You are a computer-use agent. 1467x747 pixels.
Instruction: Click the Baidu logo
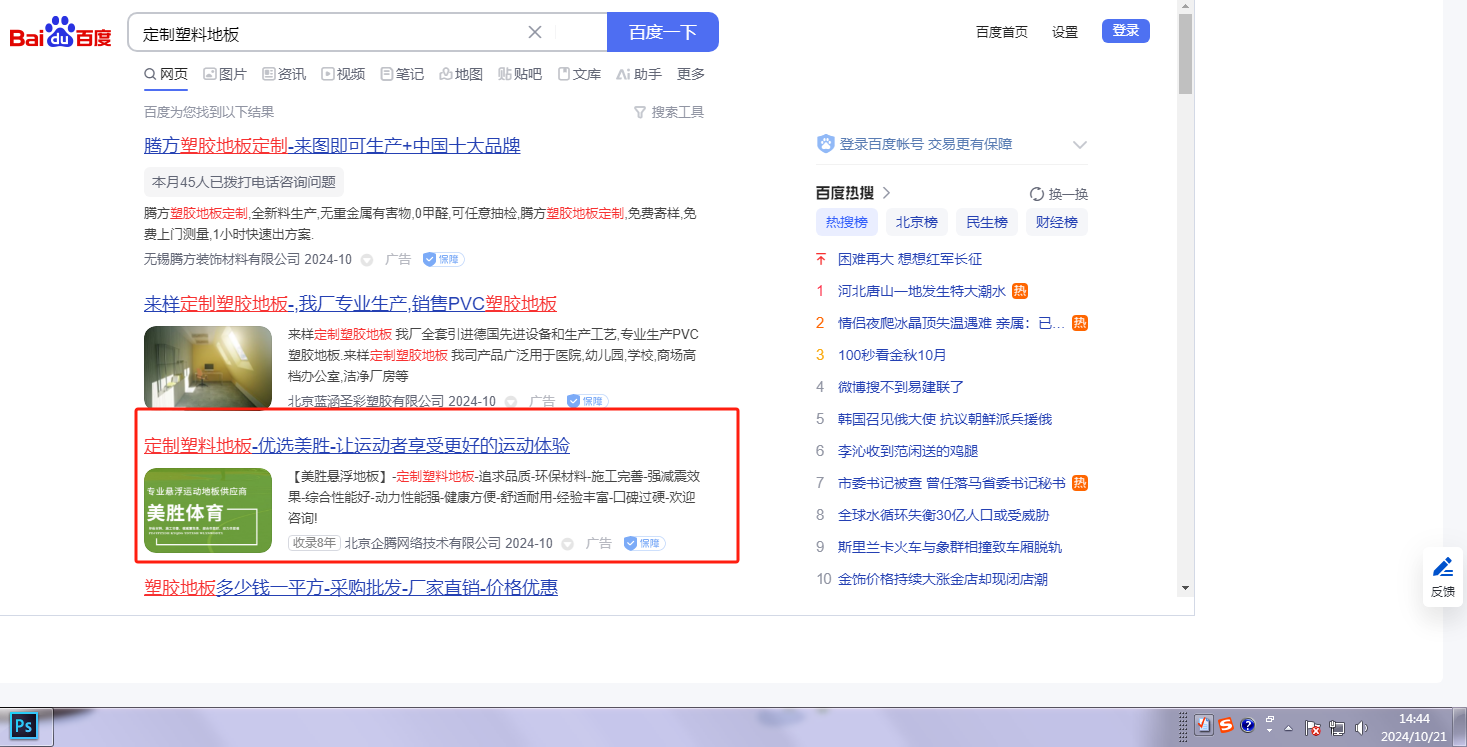pos(61,33)
